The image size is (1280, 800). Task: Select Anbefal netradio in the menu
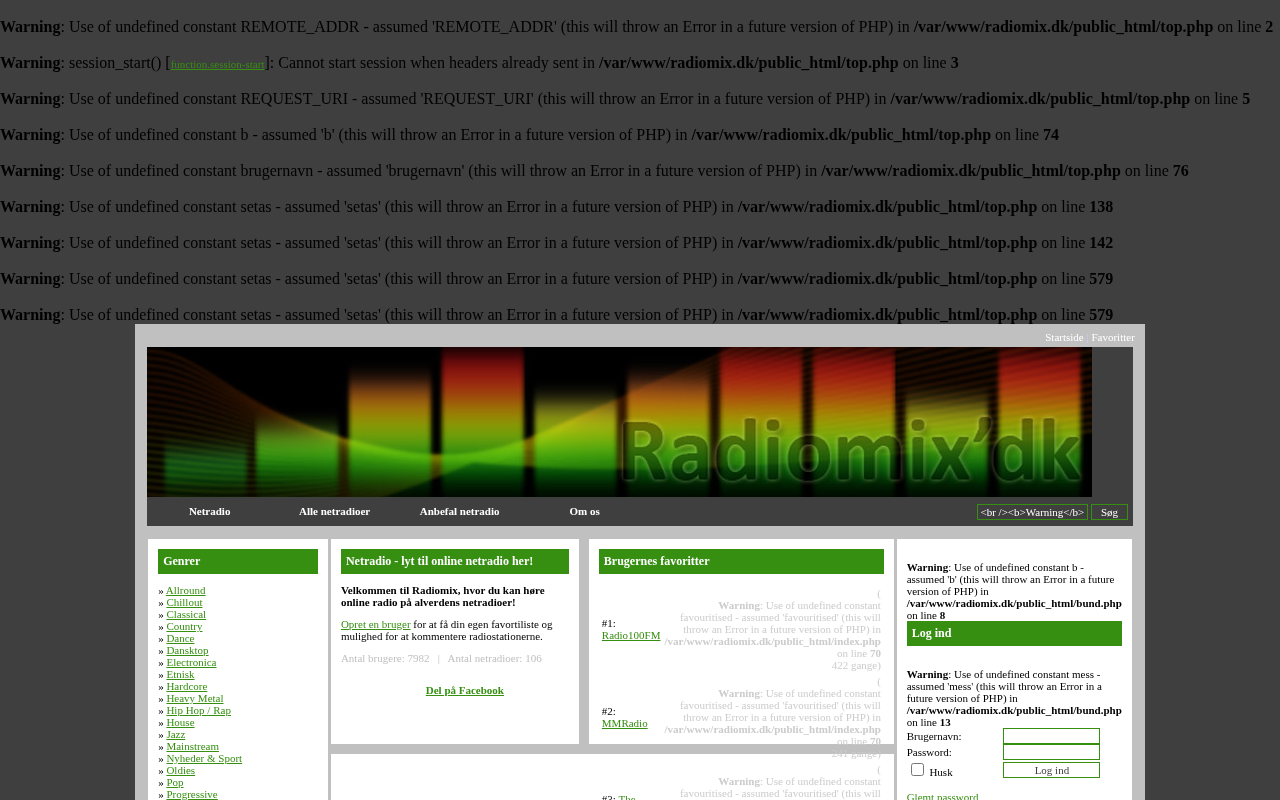(459, 512)
